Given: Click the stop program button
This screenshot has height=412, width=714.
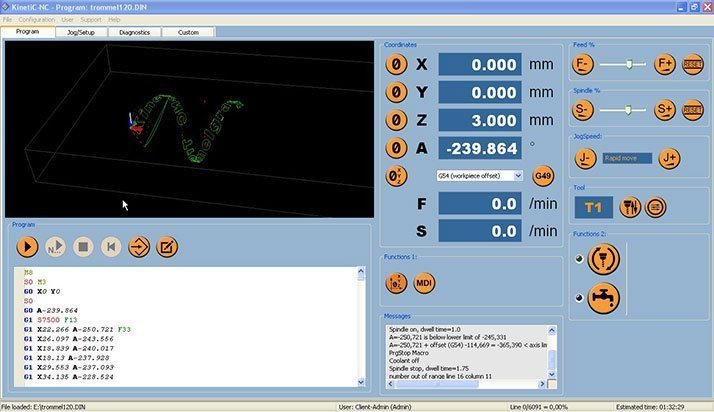Looking at the screenshot, I should pyautogui.click(x=84, y=246).
